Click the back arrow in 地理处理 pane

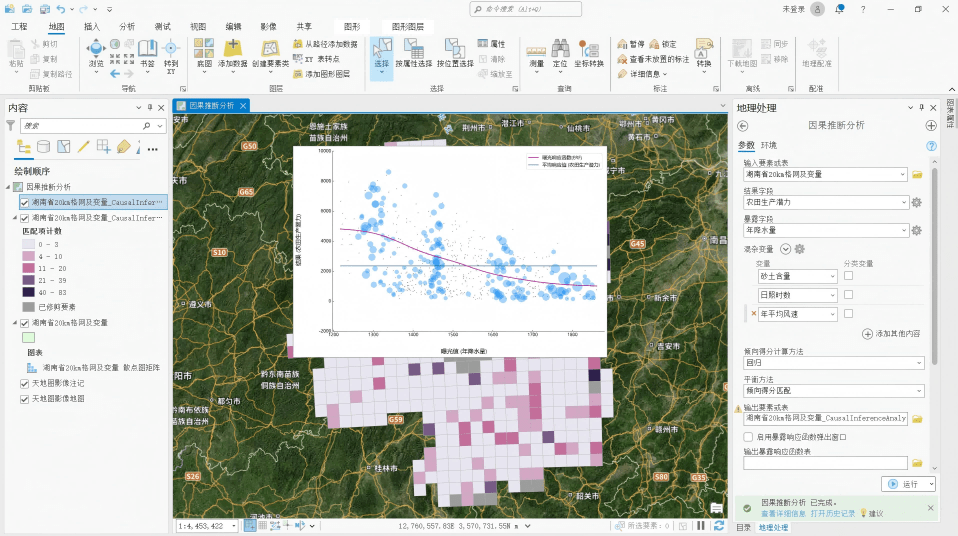click(742, 126)
